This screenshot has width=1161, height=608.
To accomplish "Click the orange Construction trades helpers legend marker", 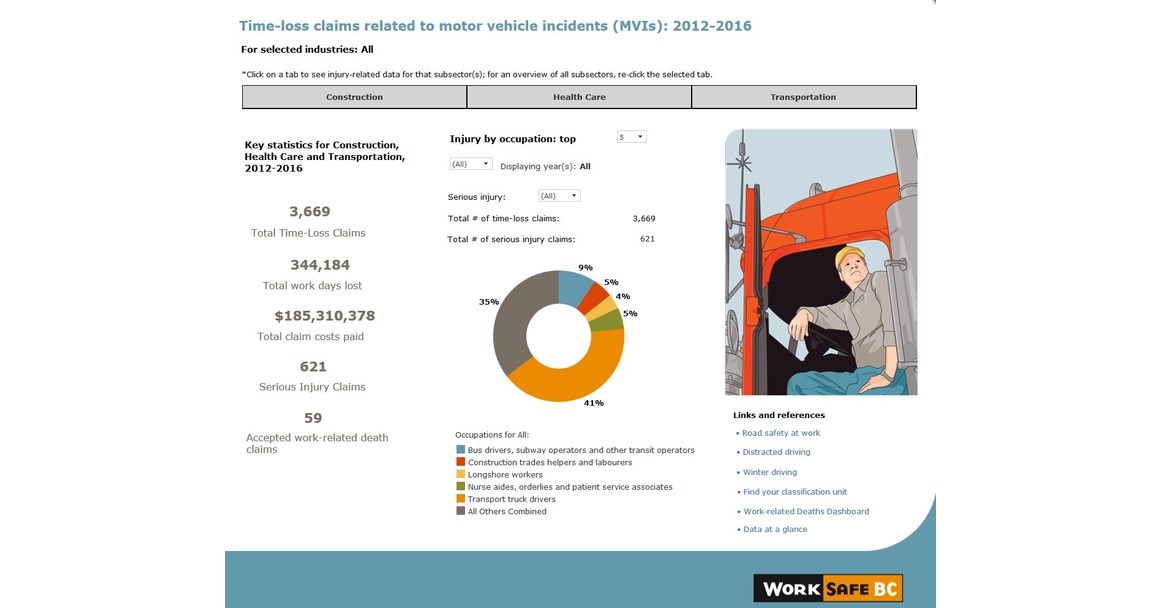I will click(x=462, y=462).
